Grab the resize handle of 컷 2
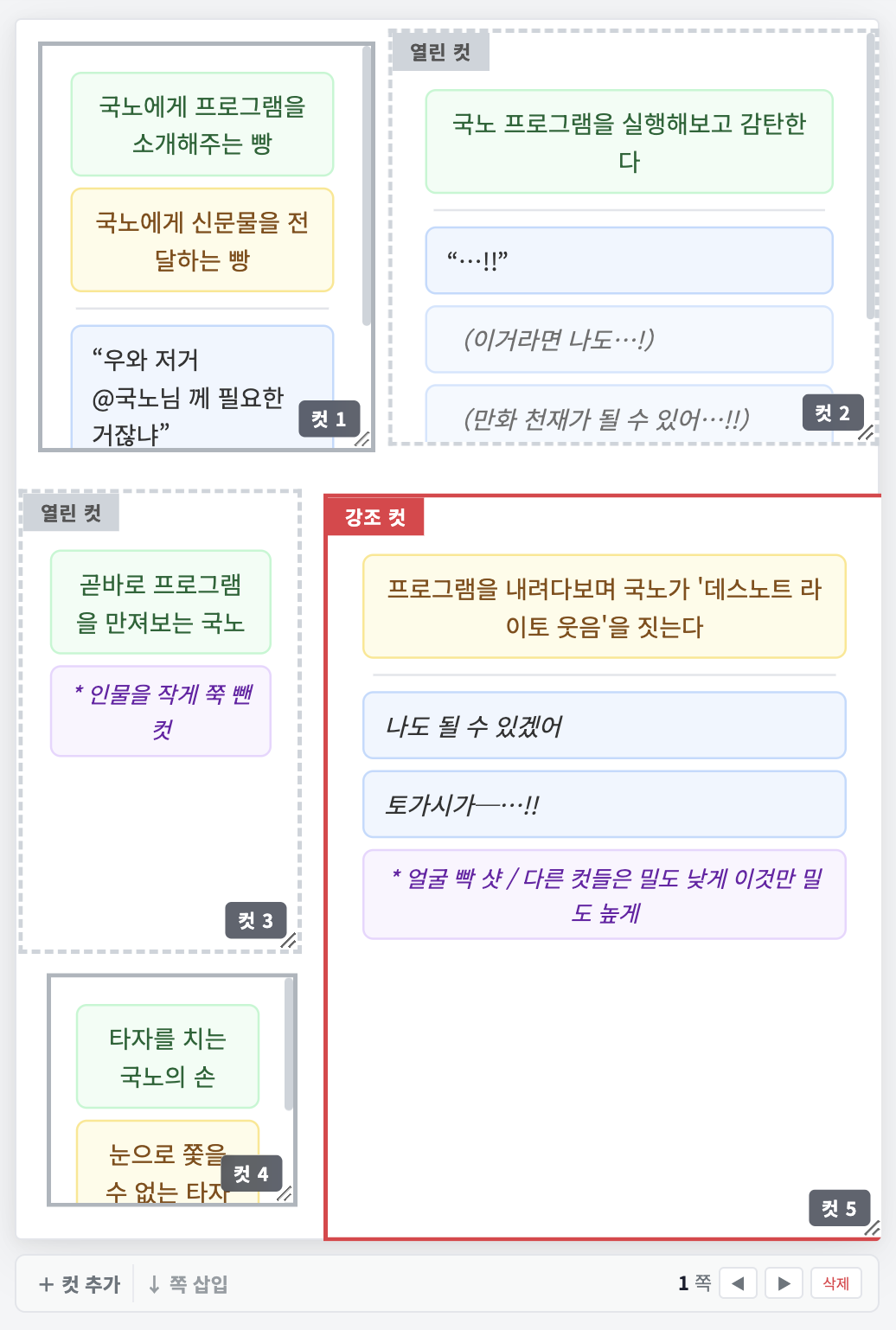 tap(865, 433)
